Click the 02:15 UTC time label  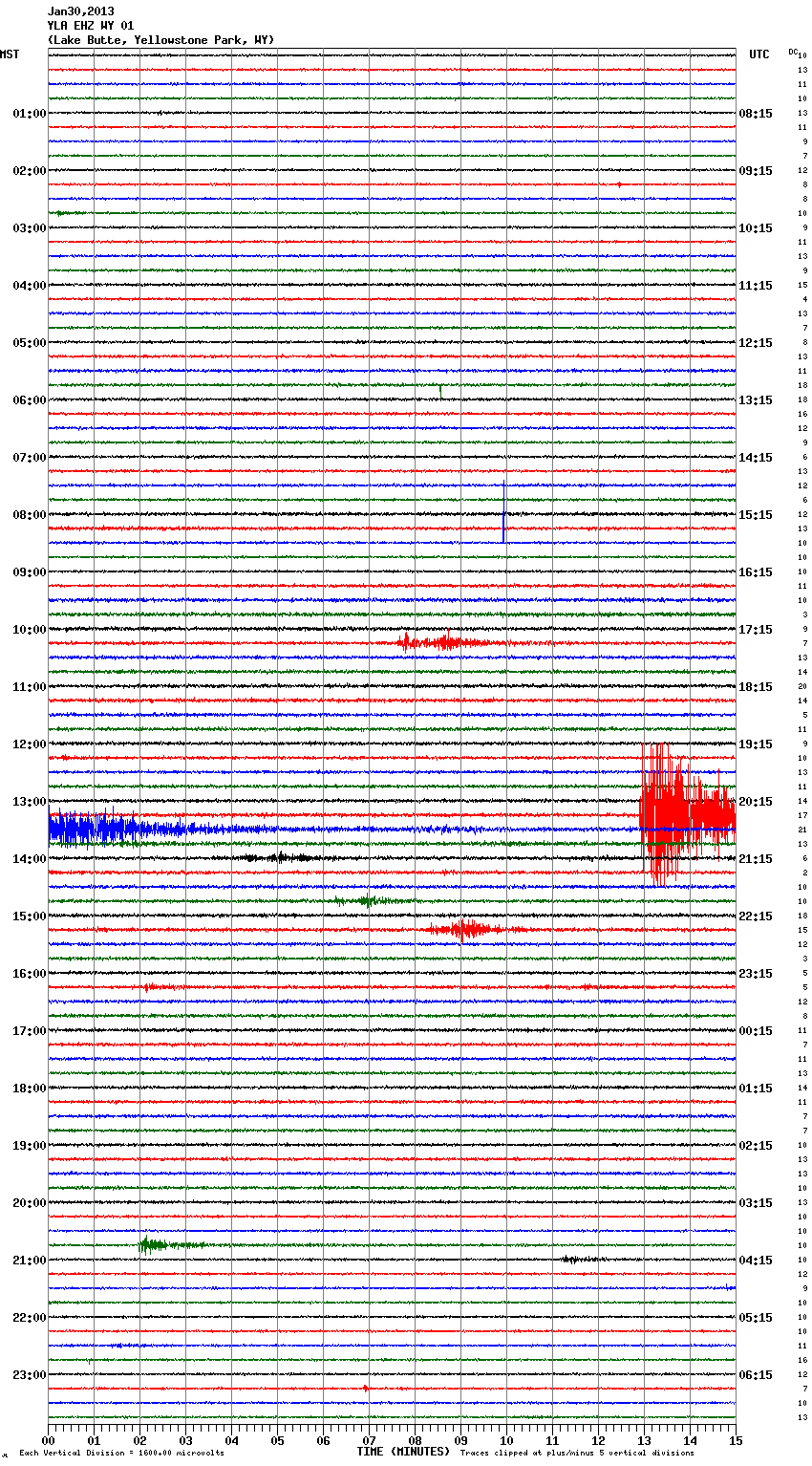(x=756, y=1146)
